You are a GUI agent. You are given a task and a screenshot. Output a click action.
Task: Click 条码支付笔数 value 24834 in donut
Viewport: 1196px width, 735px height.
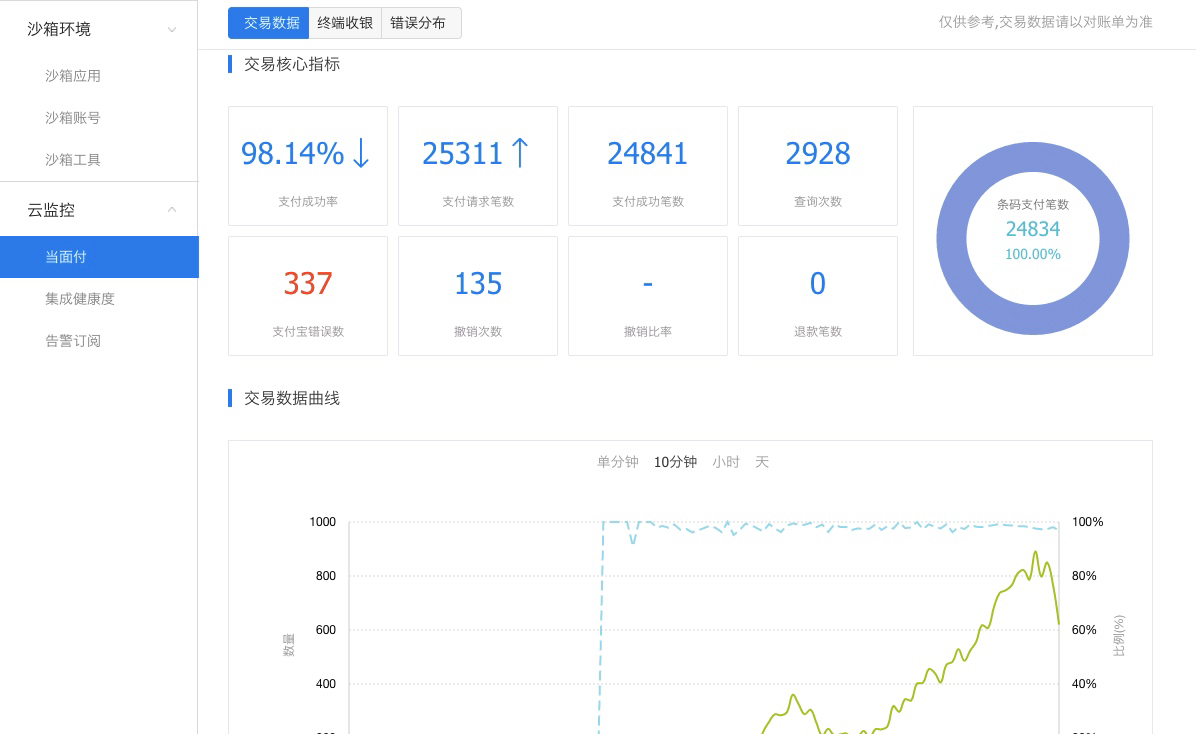tap(1033, 229)
